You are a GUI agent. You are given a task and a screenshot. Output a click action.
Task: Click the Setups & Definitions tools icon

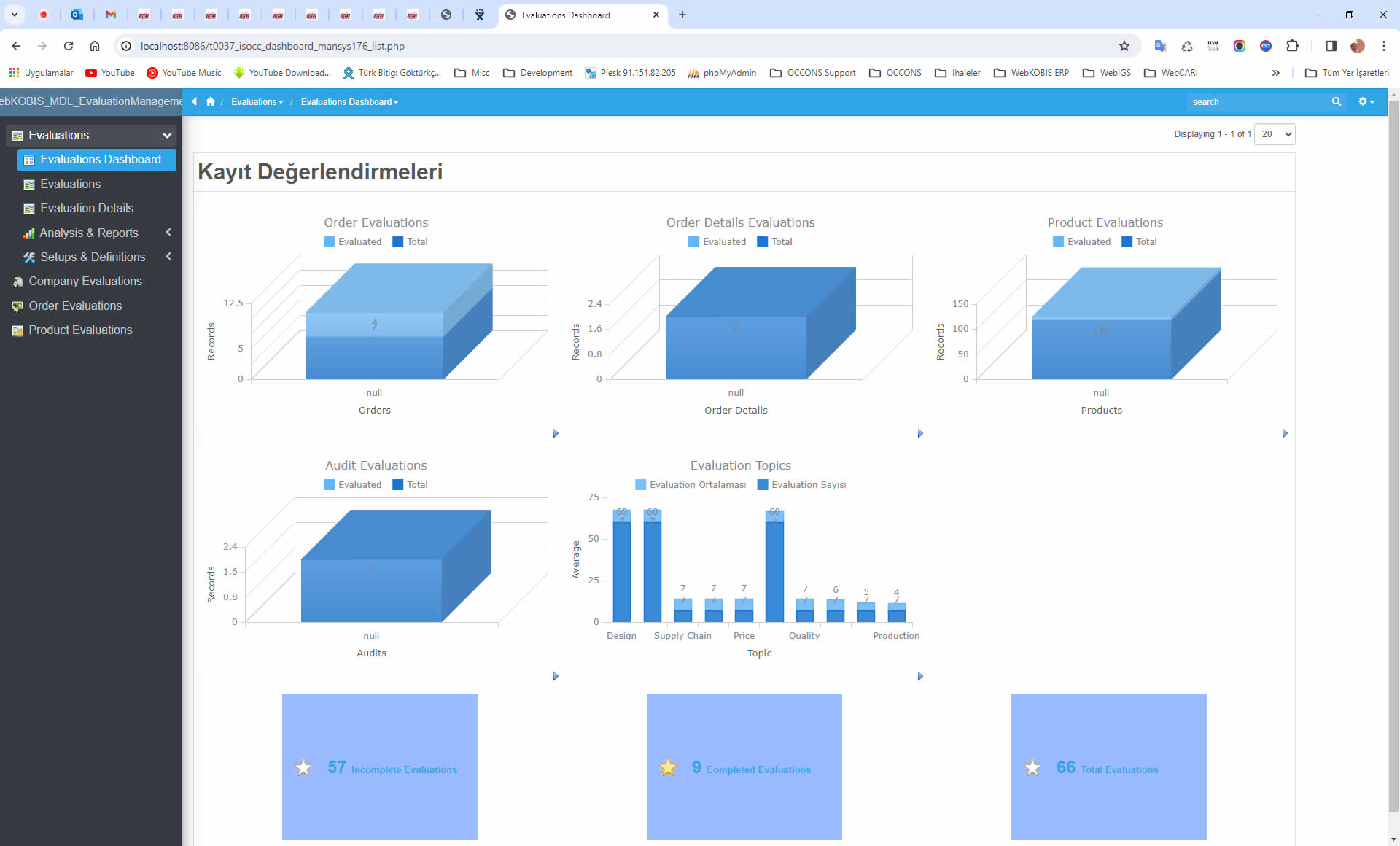(x=29, y=257)
